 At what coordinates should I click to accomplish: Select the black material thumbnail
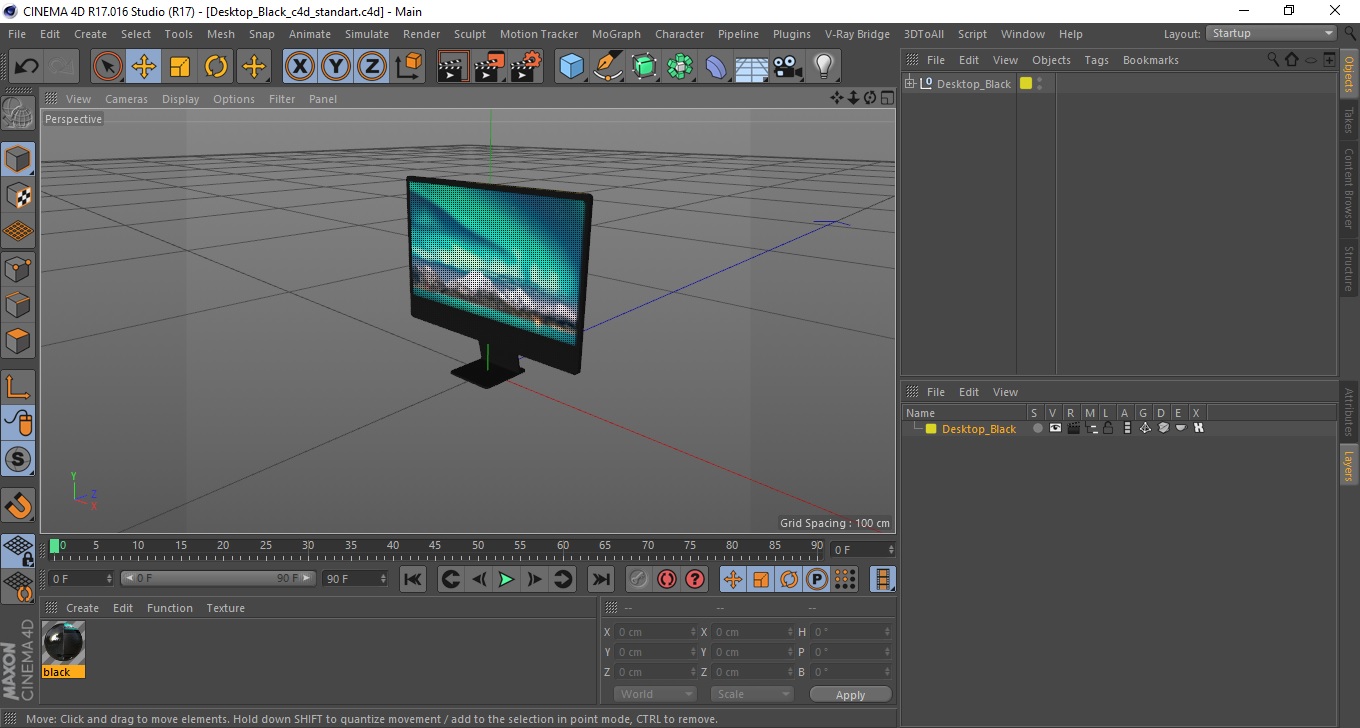pyautogui.click(x=63, y=643)
